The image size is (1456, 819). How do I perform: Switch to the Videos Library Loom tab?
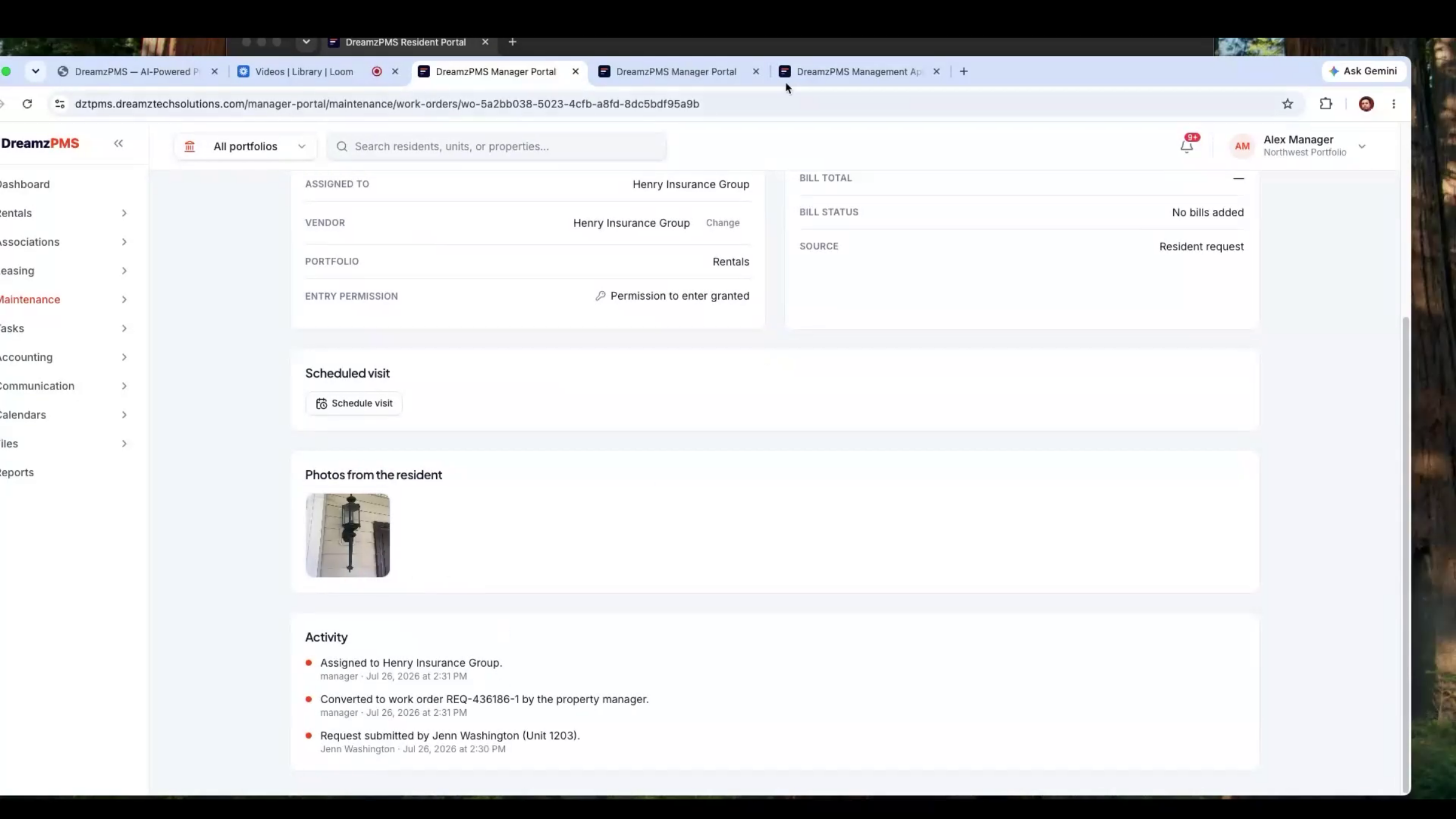(x=303, y=72)
